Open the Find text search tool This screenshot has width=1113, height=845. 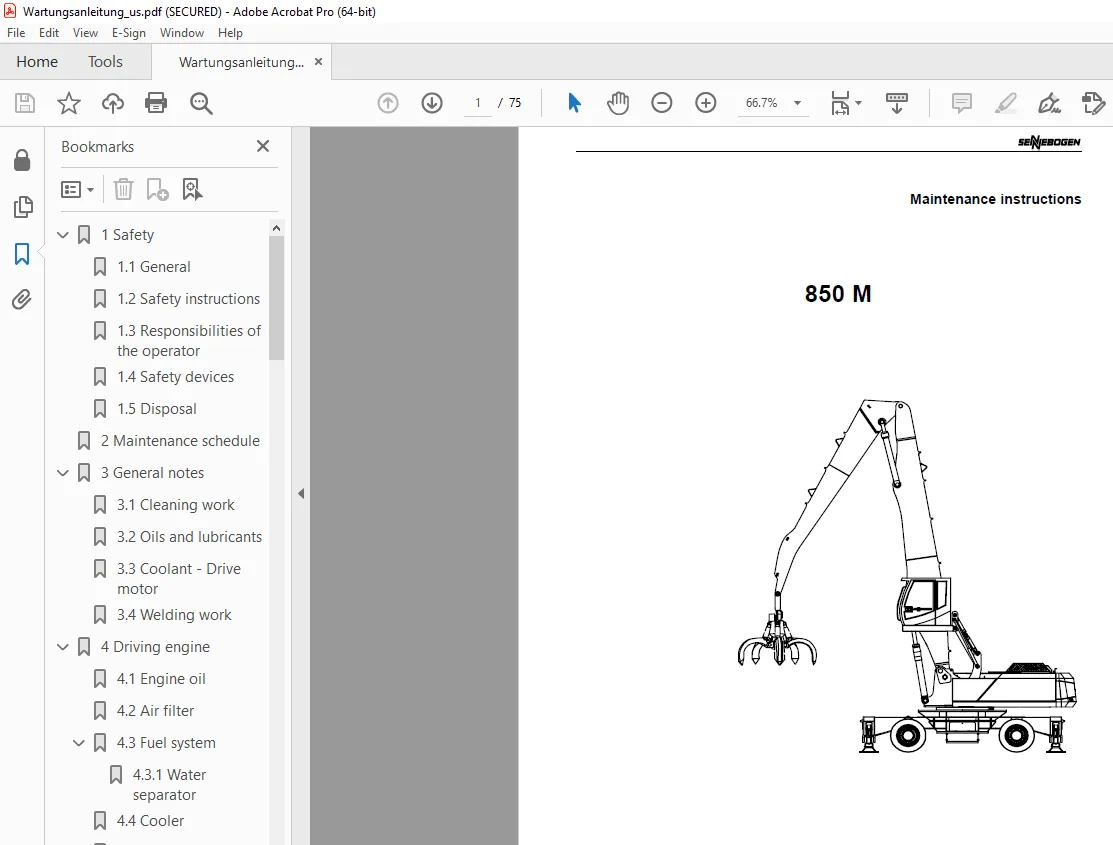(201, 103)
